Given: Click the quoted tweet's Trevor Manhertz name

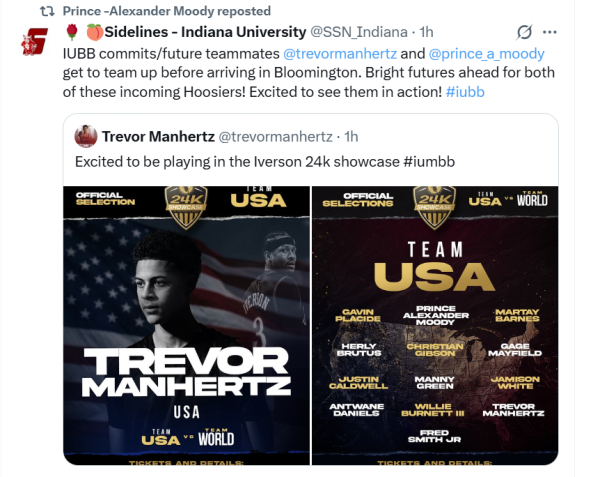Looking at the screenshot, I should 158,137.
